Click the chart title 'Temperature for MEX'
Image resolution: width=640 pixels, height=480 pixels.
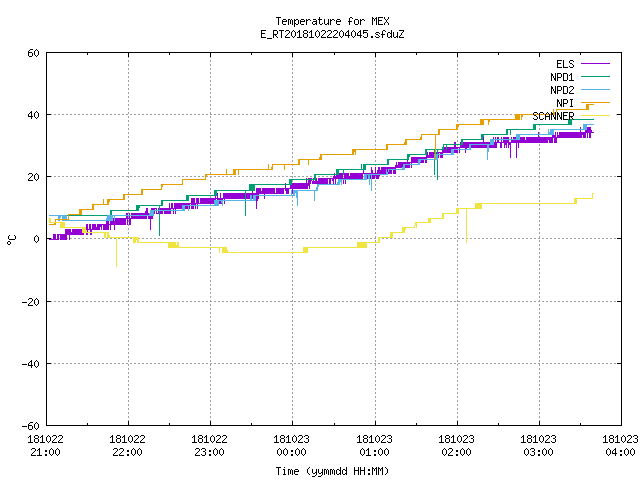(332, 21)
